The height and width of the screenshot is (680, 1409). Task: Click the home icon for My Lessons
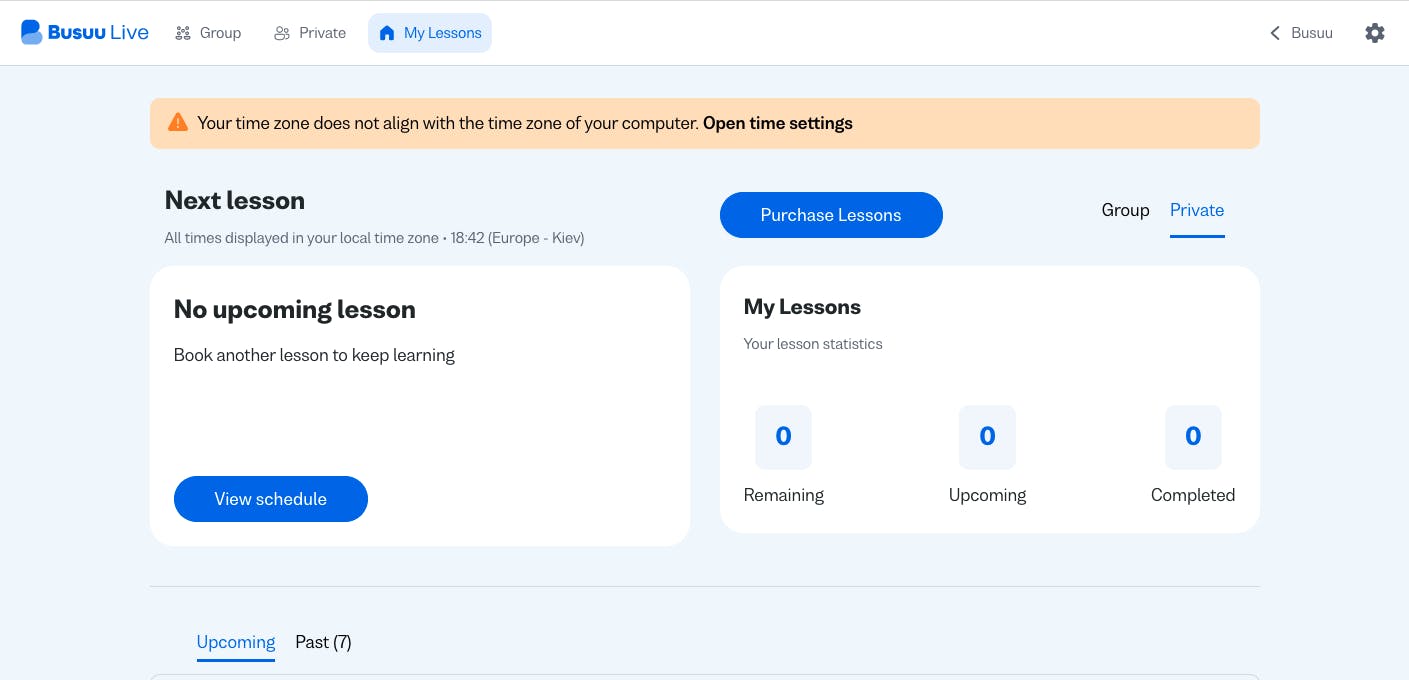[x=387, y=33]
